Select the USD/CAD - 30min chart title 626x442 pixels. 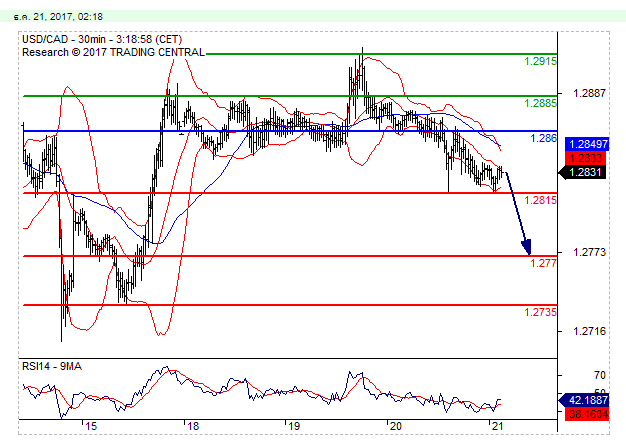point(102,39)
